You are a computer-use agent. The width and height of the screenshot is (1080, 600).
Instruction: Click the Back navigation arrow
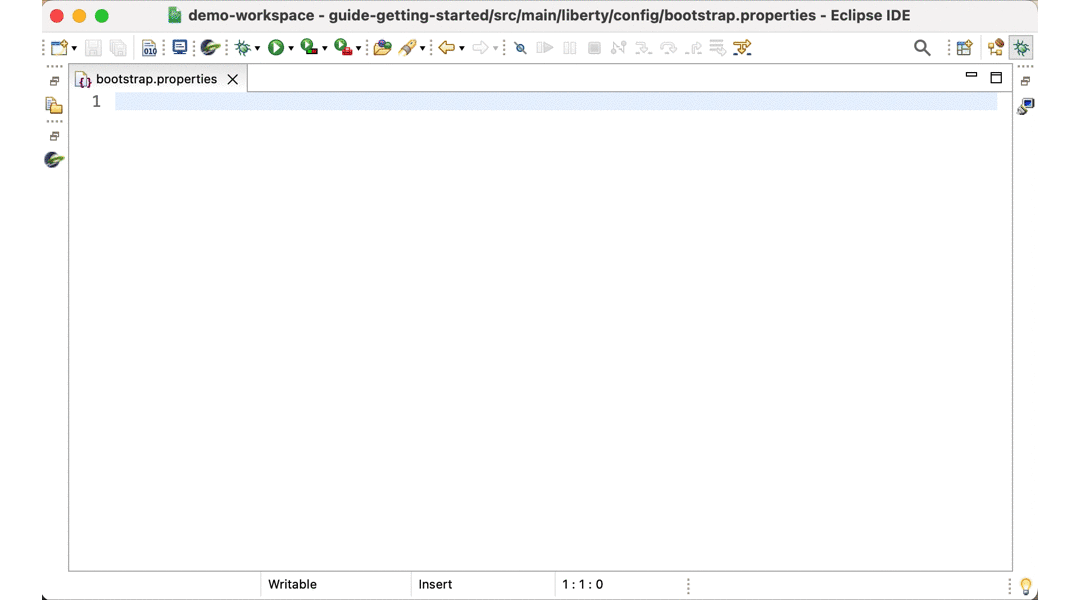coord(446,48)
